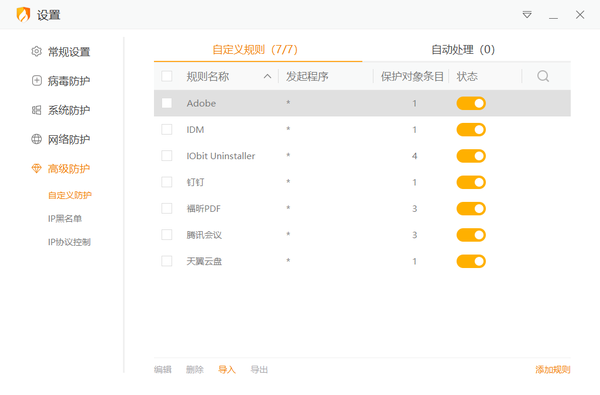This screenshot has width=600, height=395.
Task: Select the 福昕PDF rule name
Action: [204, 209]
